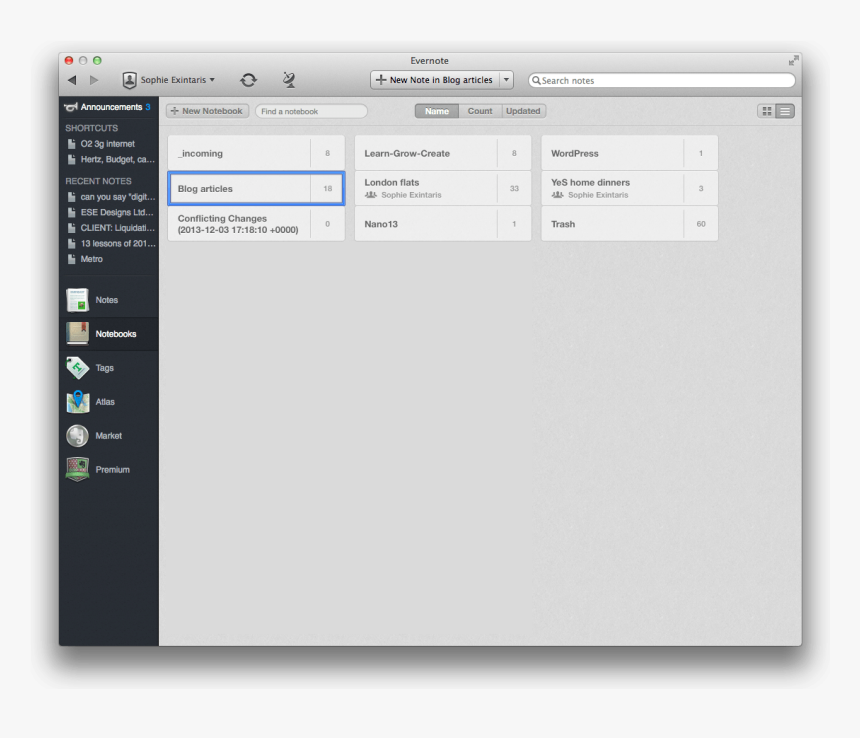
Task: Select the YeS home dinners notebook
Action: click(630, 189)
